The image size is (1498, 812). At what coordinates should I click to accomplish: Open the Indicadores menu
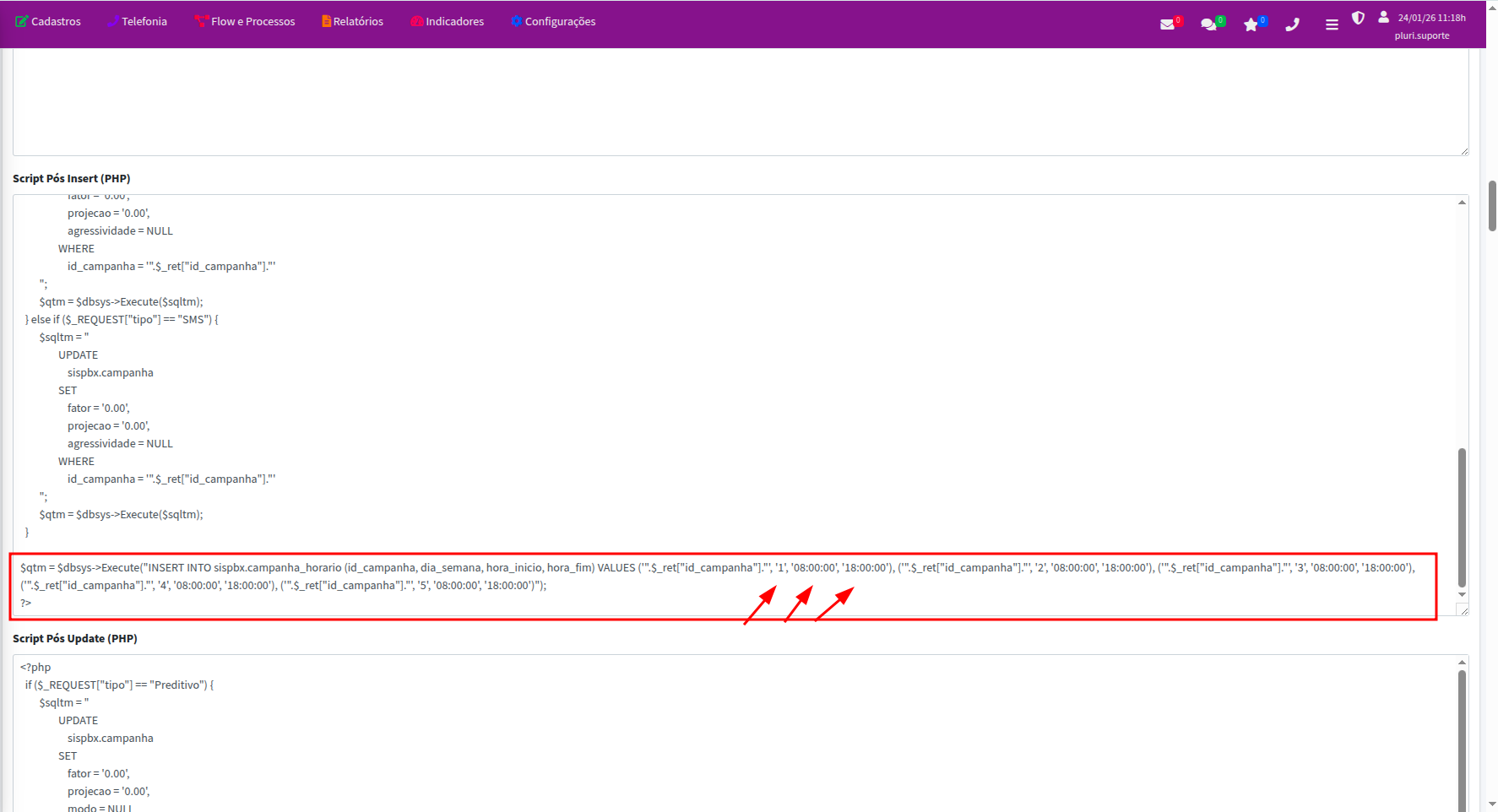[x=448, y=21]
